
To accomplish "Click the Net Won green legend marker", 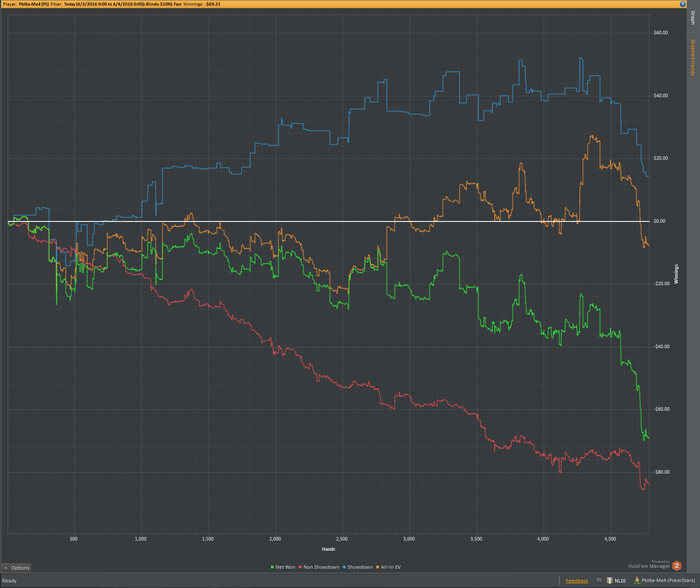I will [272, 567].
